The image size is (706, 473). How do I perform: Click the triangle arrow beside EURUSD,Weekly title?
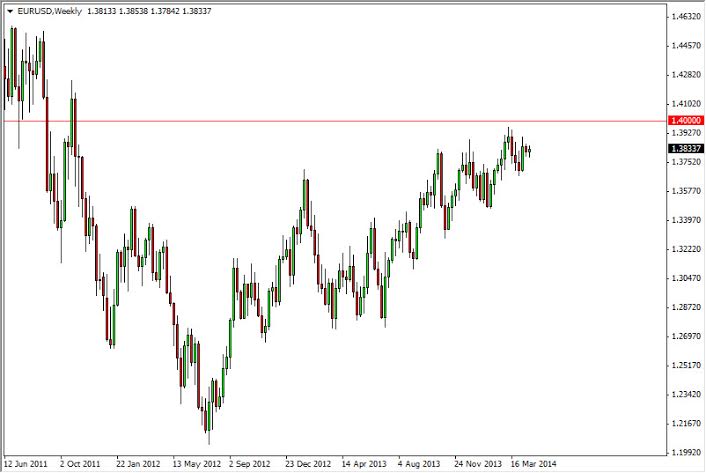pos(10,11)
